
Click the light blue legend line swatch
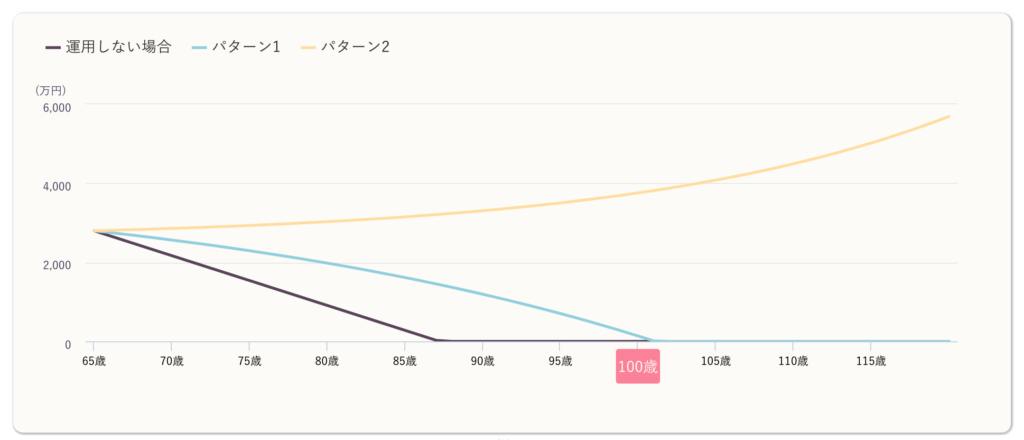(x=198, y=47)
